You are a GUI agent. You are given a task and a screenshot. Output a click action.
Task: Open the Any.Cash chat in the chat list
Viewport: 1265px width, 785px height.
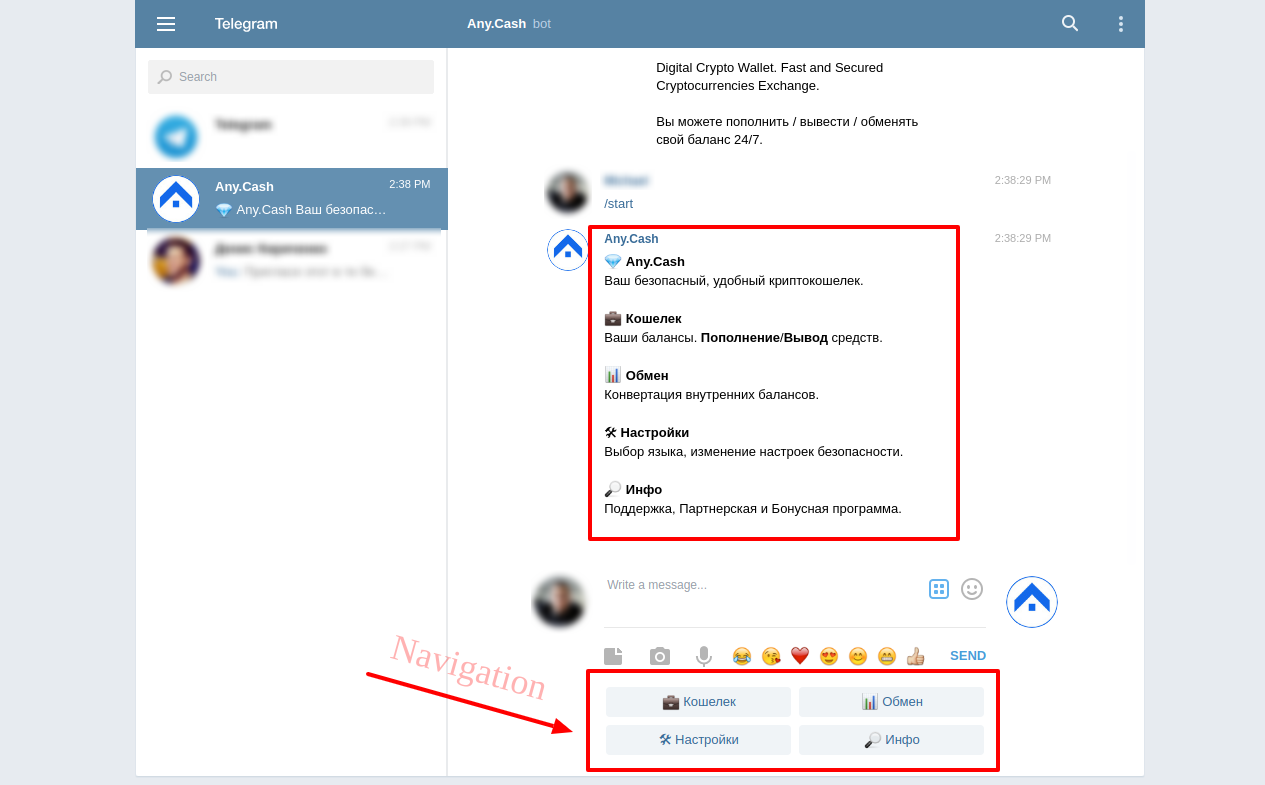point(292,199)
